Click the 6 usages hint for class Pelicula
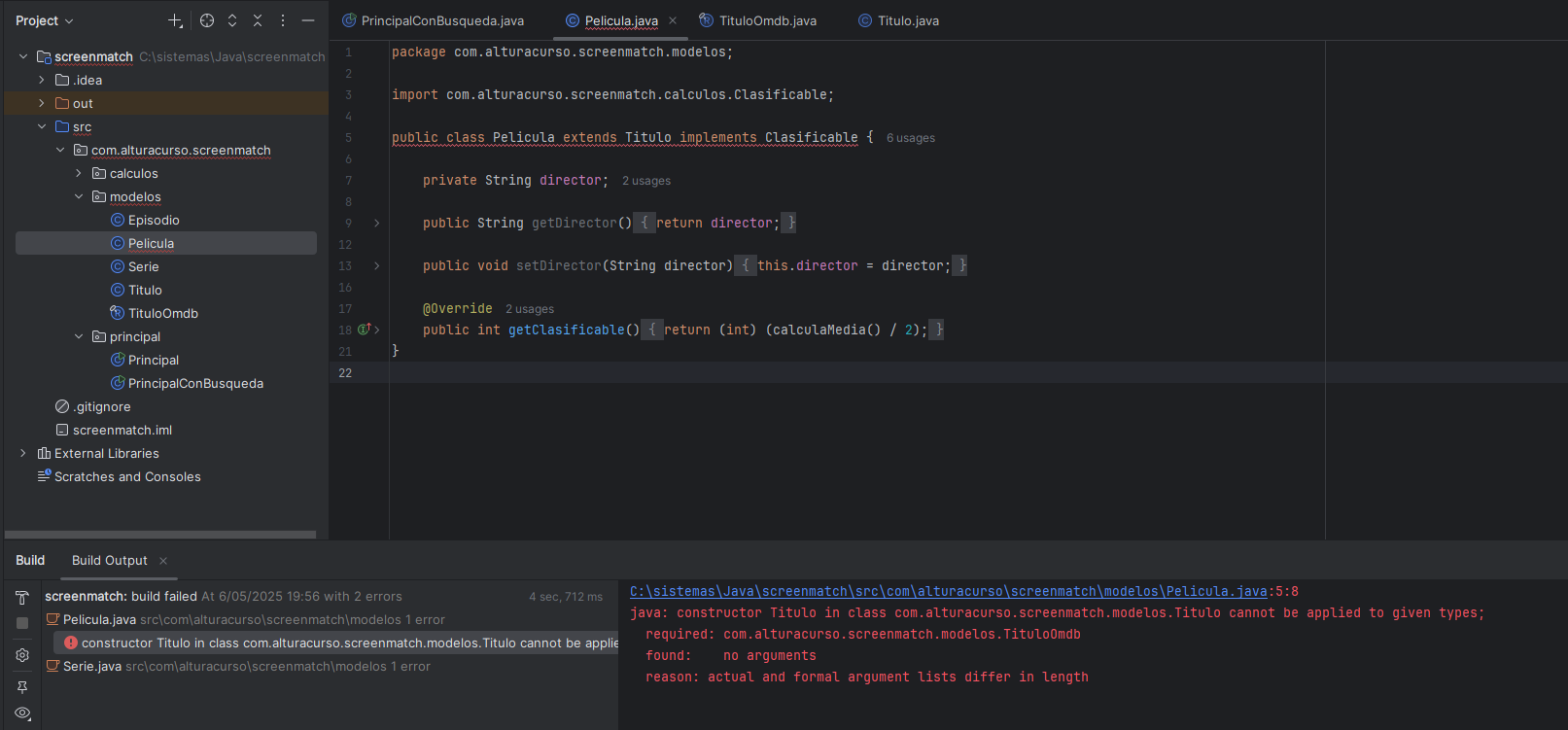 tap(911, 138)
